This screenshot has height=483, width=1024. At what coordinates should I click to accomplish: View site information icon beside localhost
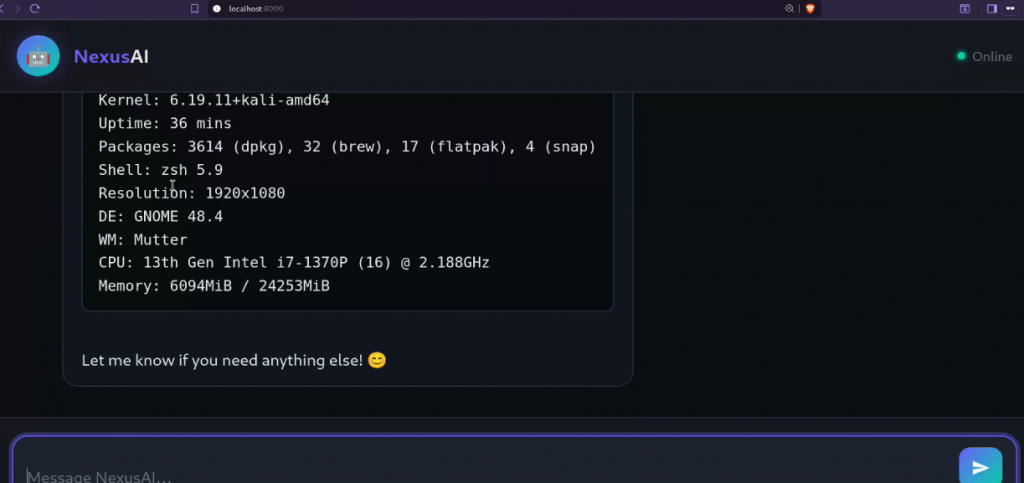[x=215, y=8]
